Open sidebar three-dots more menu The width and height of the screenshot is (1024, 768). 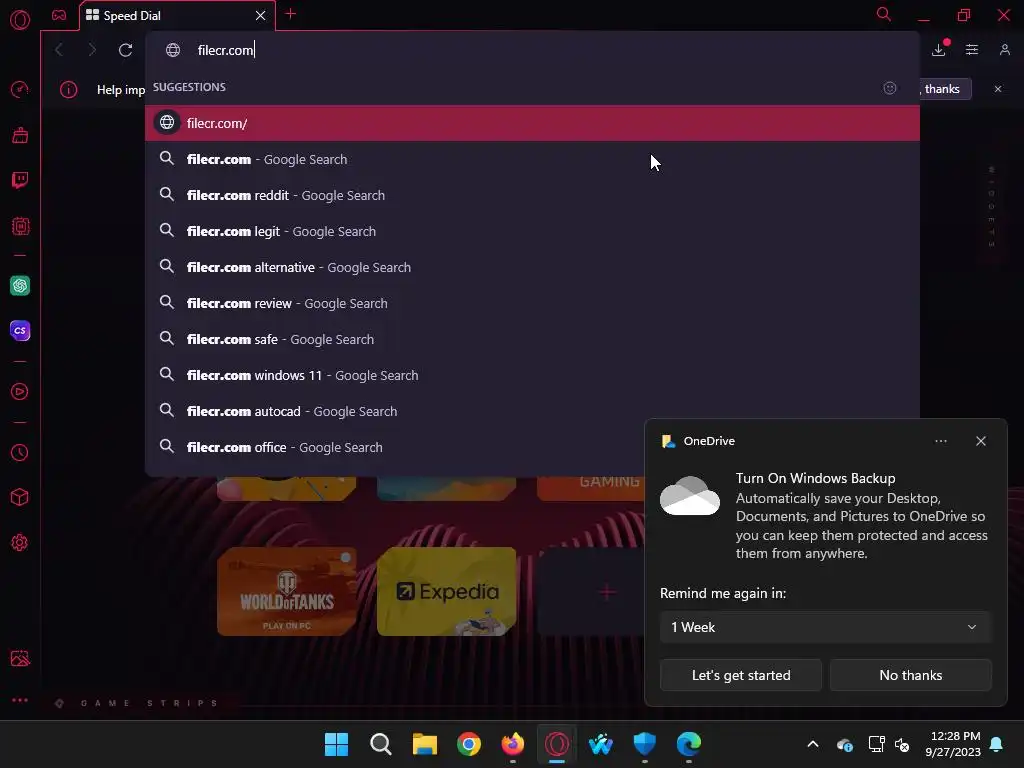(x=20, y=700)
